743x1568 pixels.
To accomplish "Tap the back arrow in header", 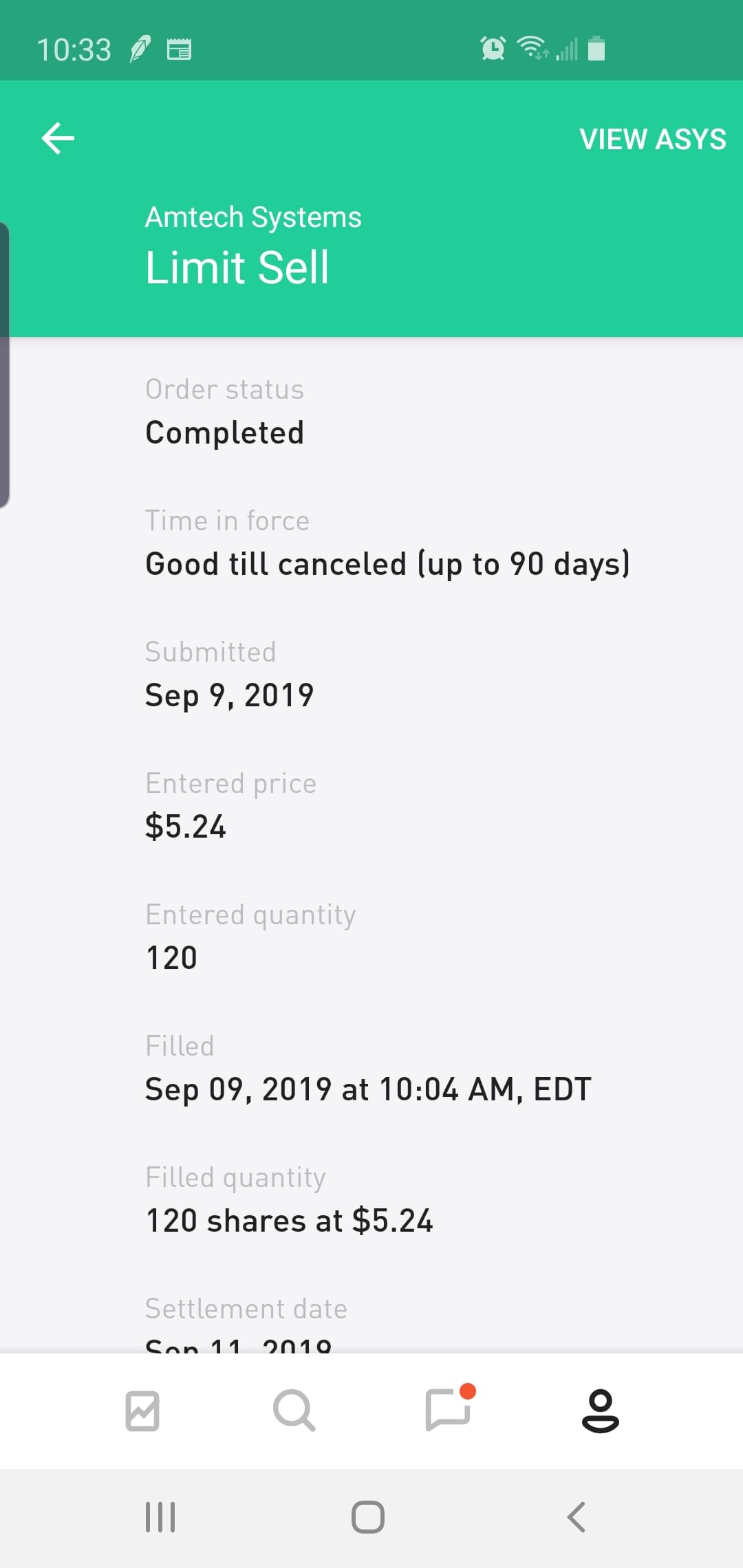I will pyautogui.click(x=58, y=138).
